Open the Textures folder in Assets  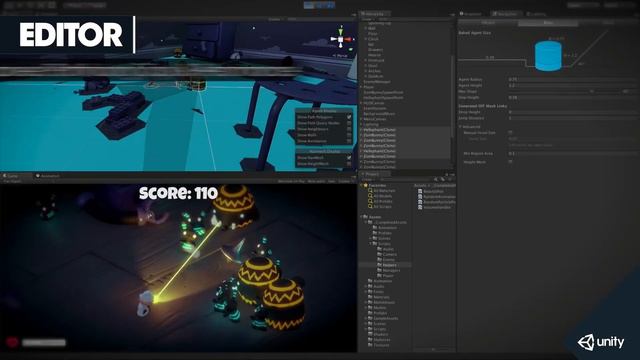[381, 345]
